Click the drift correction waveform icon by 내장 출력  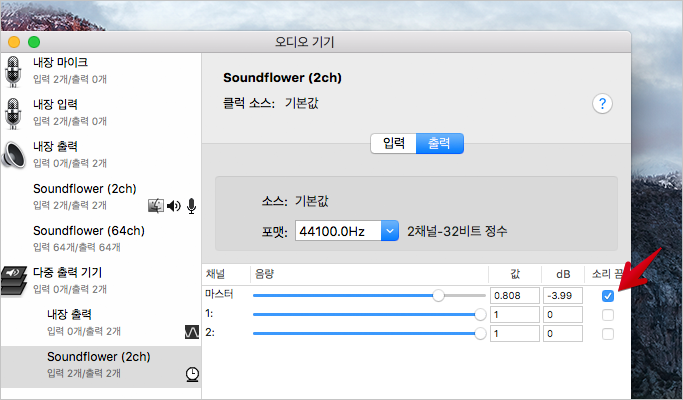(192, 332)
